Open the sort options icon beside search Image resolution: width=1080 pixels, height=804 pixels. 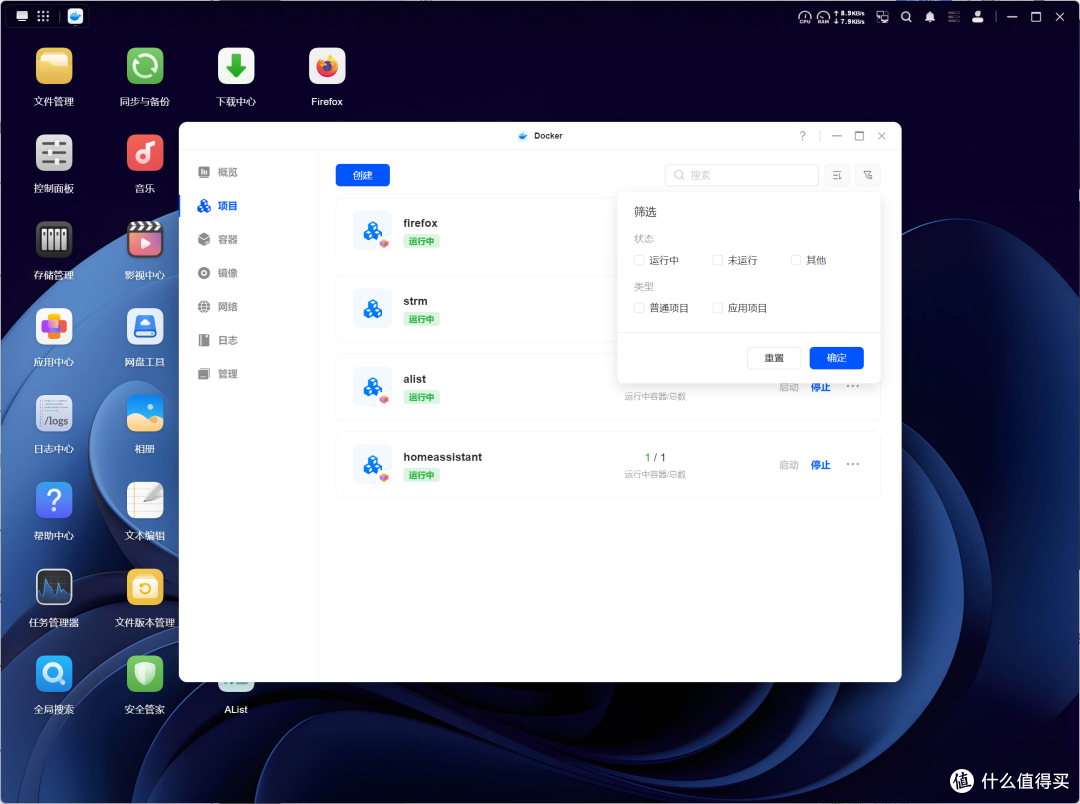pos(837,175)
